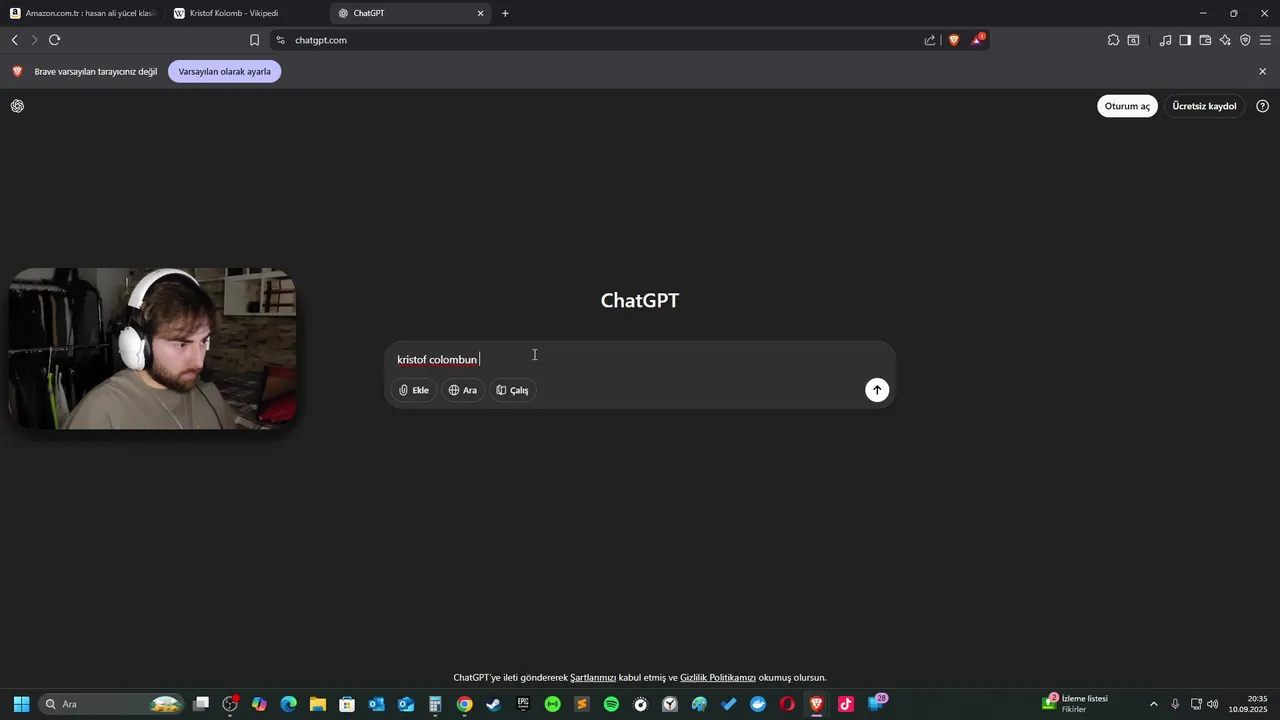Open Microsoft Store from the taskbar
Image resolution: width=1280 pixels, height=720 pixels.
[347, 704]
